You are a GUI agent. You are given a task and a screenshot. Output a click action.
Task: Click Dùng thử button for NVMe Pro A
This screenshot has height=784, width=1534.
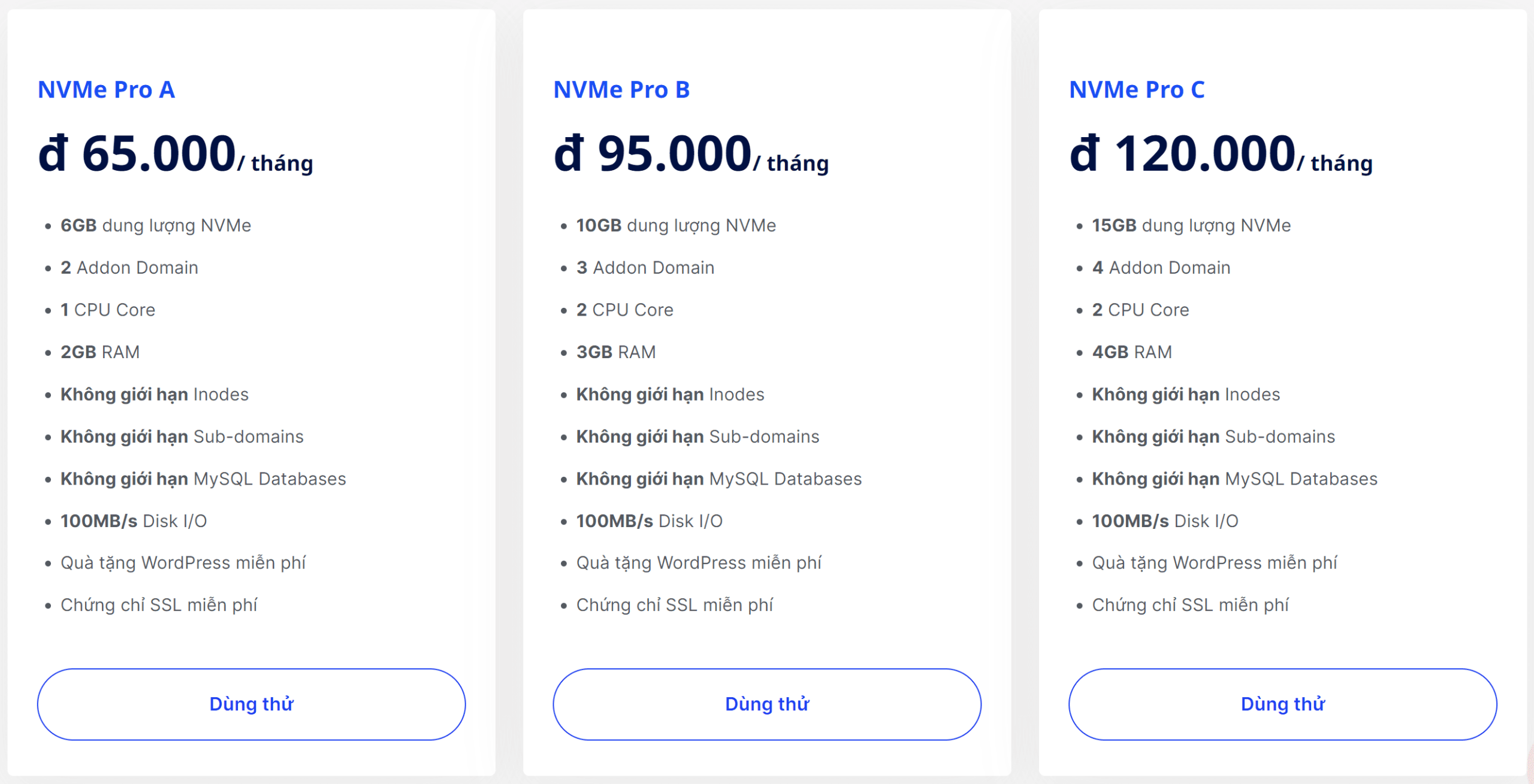[x=251, y=704]
